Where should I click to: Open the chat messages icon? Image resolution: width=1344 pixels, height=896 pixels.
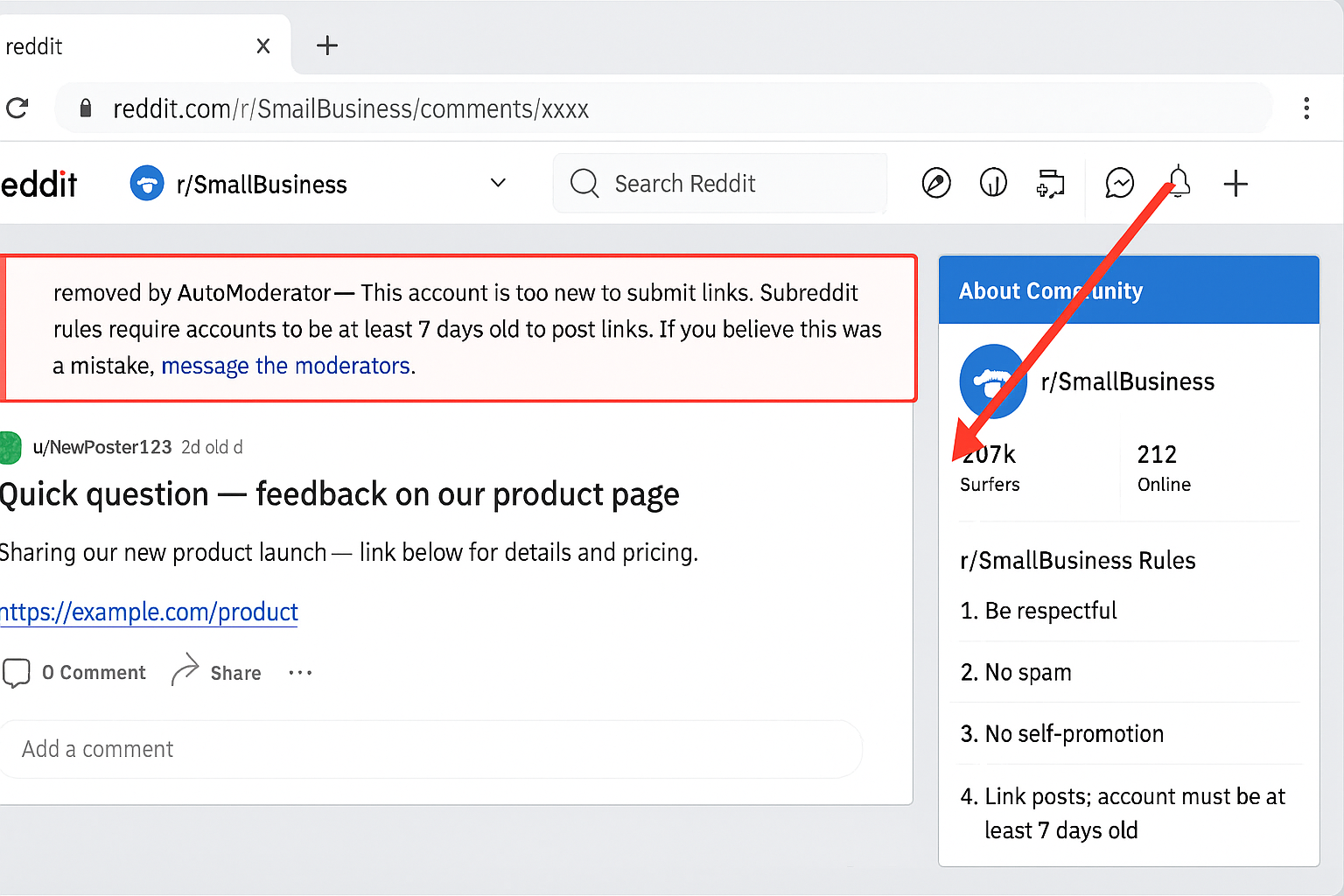point(1119,184)
